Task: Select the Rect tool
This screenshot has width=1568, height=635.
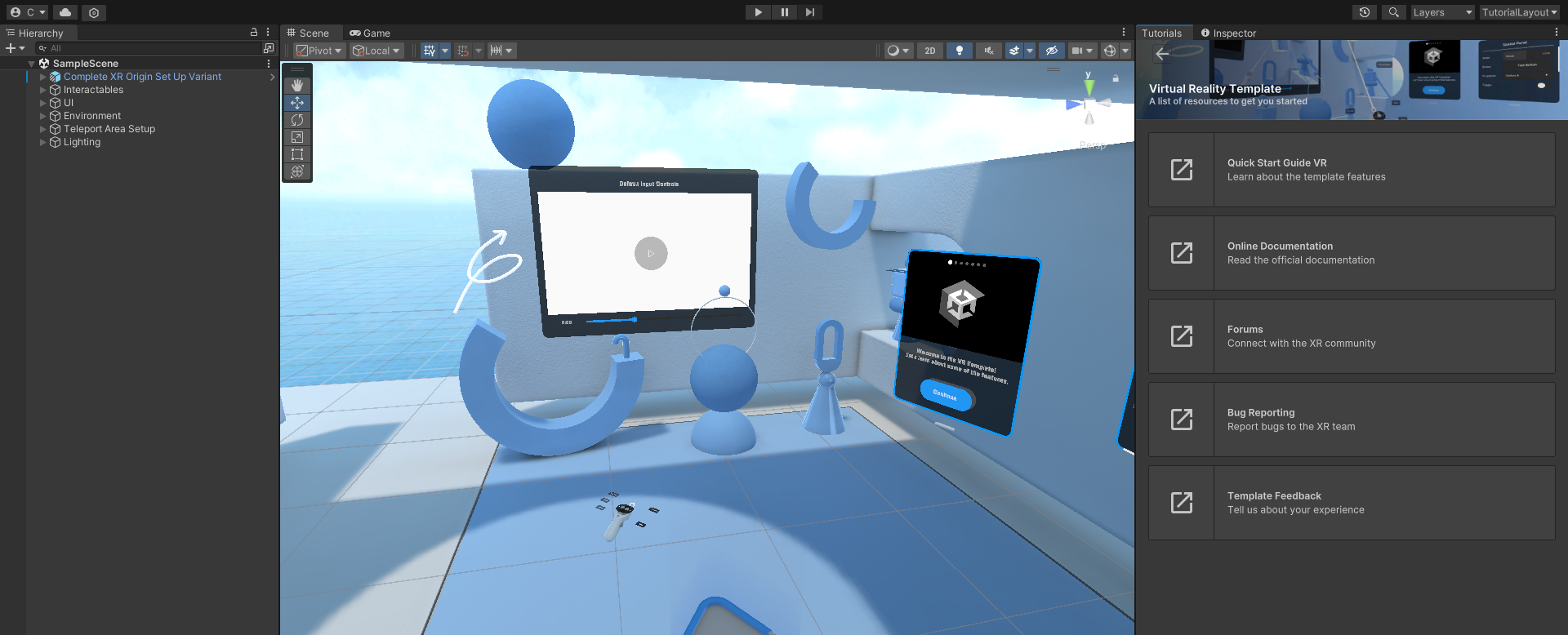Action: (x=297, y=154)
